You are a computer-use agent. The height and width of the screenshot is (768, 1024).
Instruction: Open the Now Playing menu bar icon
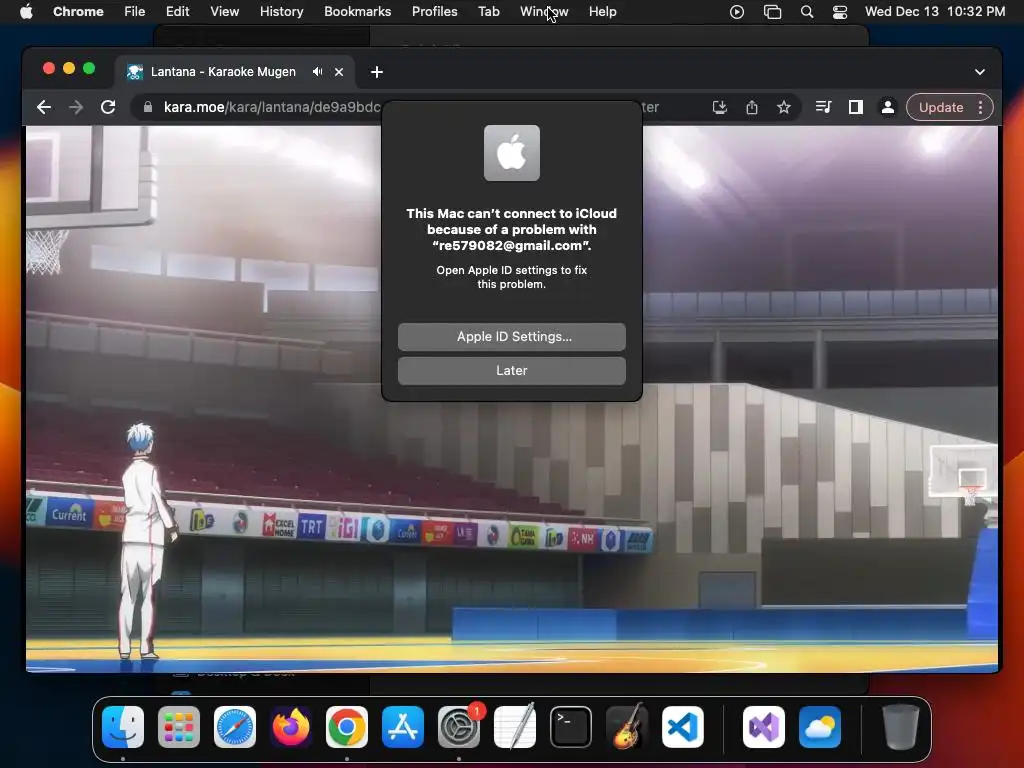737,12
